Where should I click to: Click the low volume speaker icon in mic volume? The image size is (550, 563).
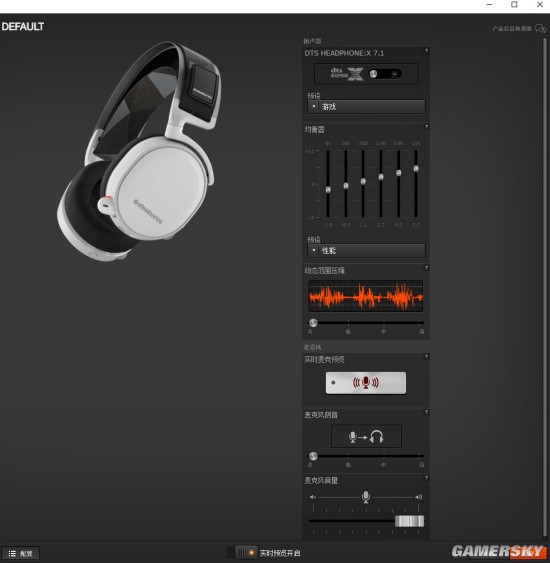313,497
